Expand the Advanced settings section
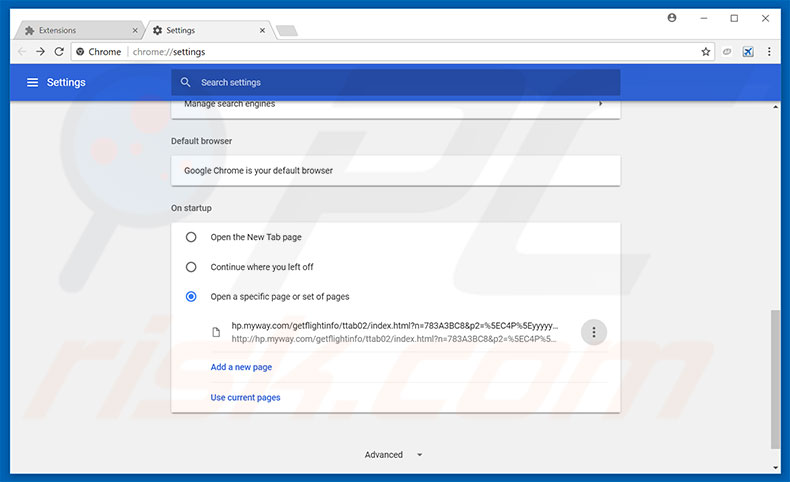The height and width of the screenshot is (482, 790). click(x=393, y=454)
